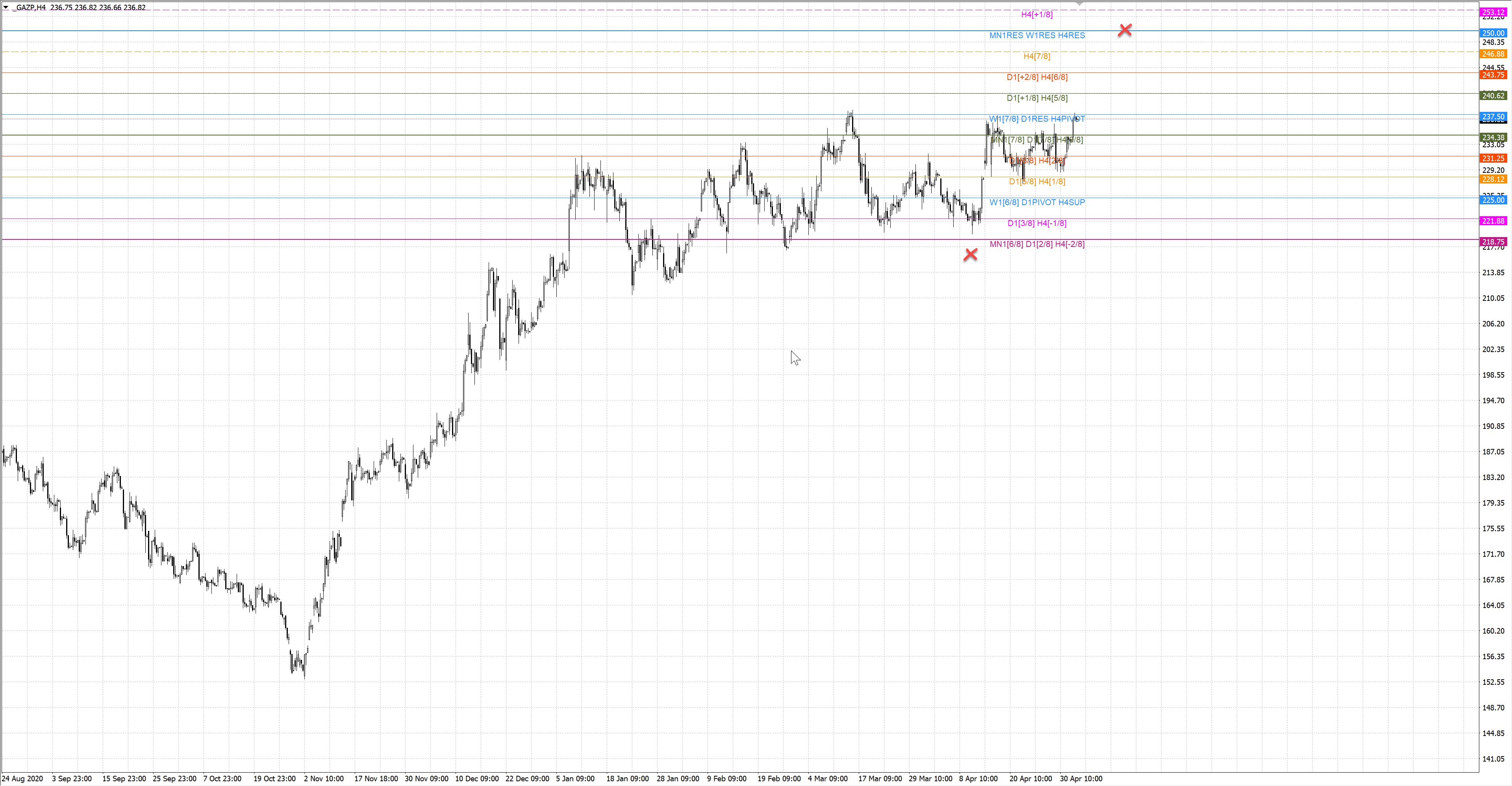The height and width of the screenshot is (786, 1512).
Task: Select the H4[+1/8] level label
Action: coord(1037,15)
